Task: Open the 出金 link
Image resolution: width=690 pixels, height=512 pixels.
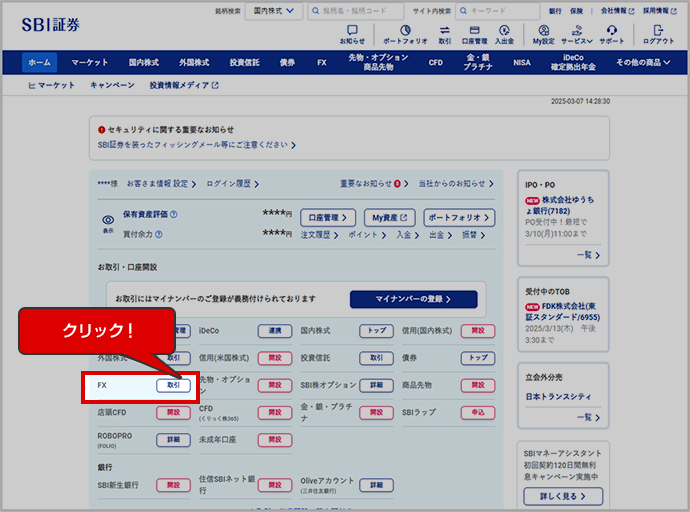Action: tap(440, 235)
